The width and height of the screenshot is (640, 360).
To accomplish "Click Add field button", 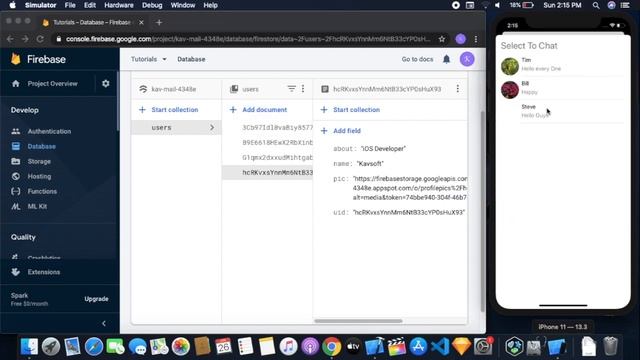I will (341, 131).
